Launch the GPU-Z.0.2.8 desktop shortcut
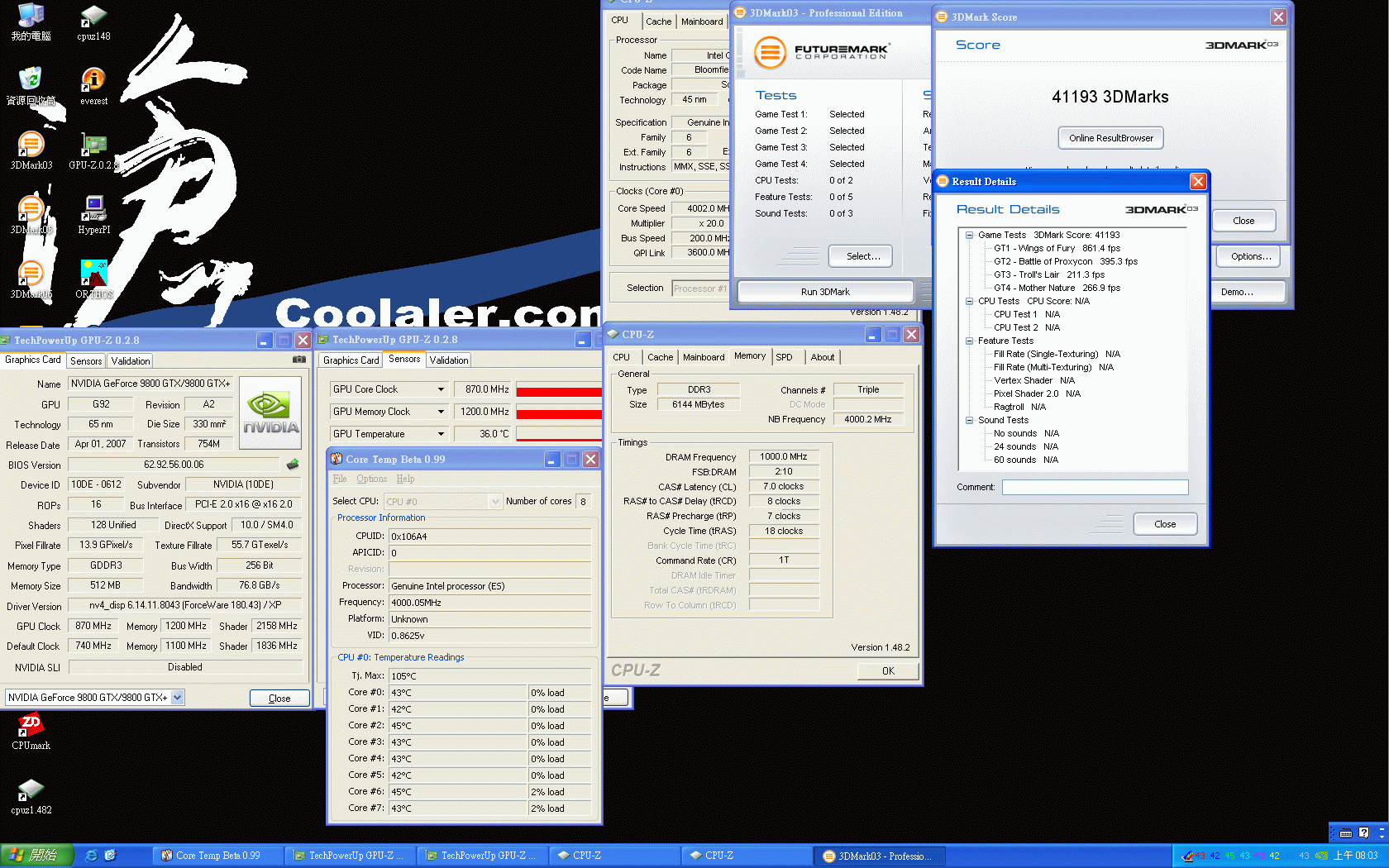This screenshot has height=868, width=1389. coord(93,150)
